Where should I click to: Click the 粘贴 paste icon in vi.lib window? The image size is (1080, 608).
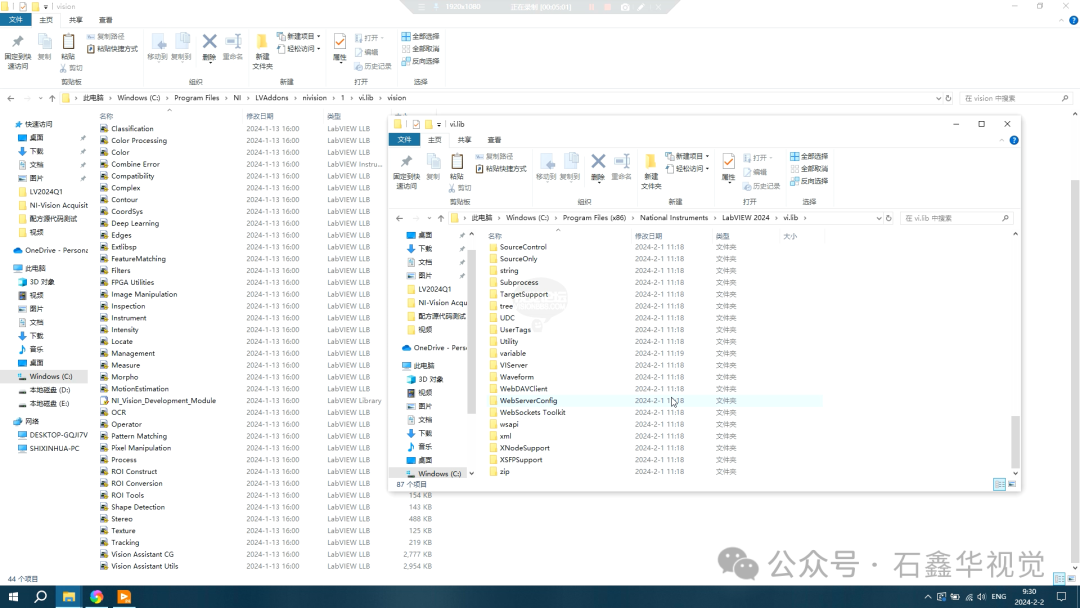coord(457,162)
